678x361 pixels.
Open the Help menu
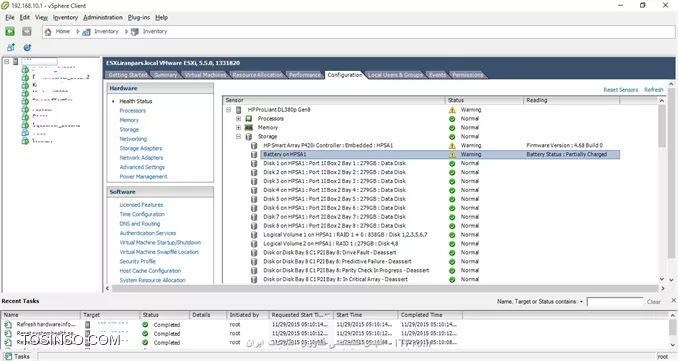[x=161, y=17]
